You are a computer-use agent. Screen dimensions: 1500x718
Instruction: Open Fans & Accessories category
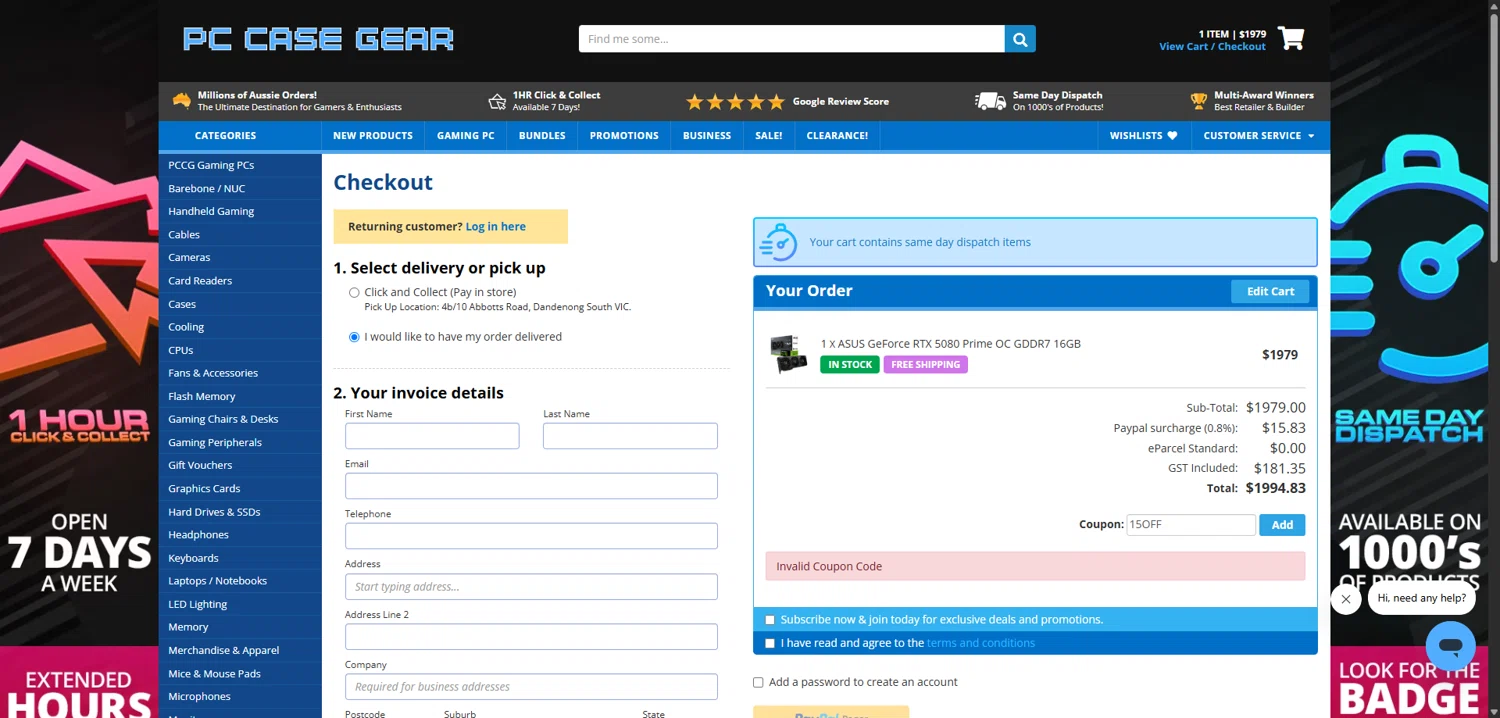tap(240, 373)
